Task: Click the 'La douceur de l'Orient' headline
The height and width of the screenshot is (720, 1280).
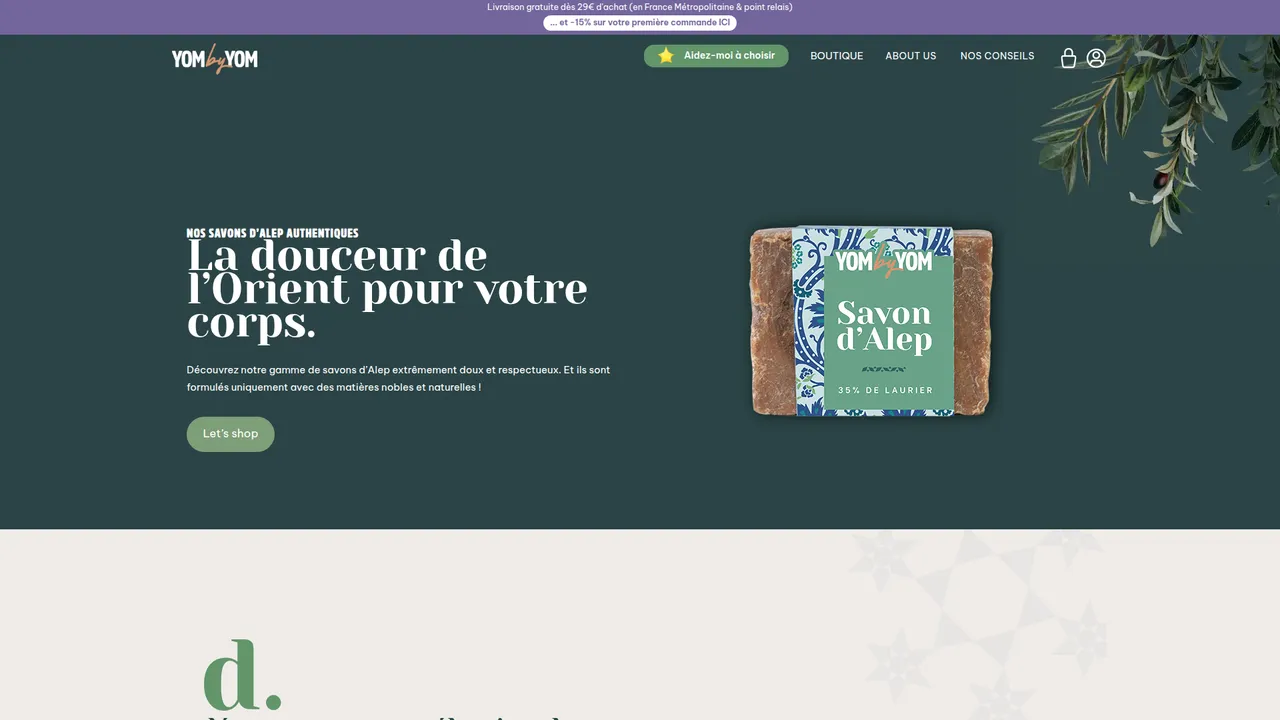Action: click(387, 289)
